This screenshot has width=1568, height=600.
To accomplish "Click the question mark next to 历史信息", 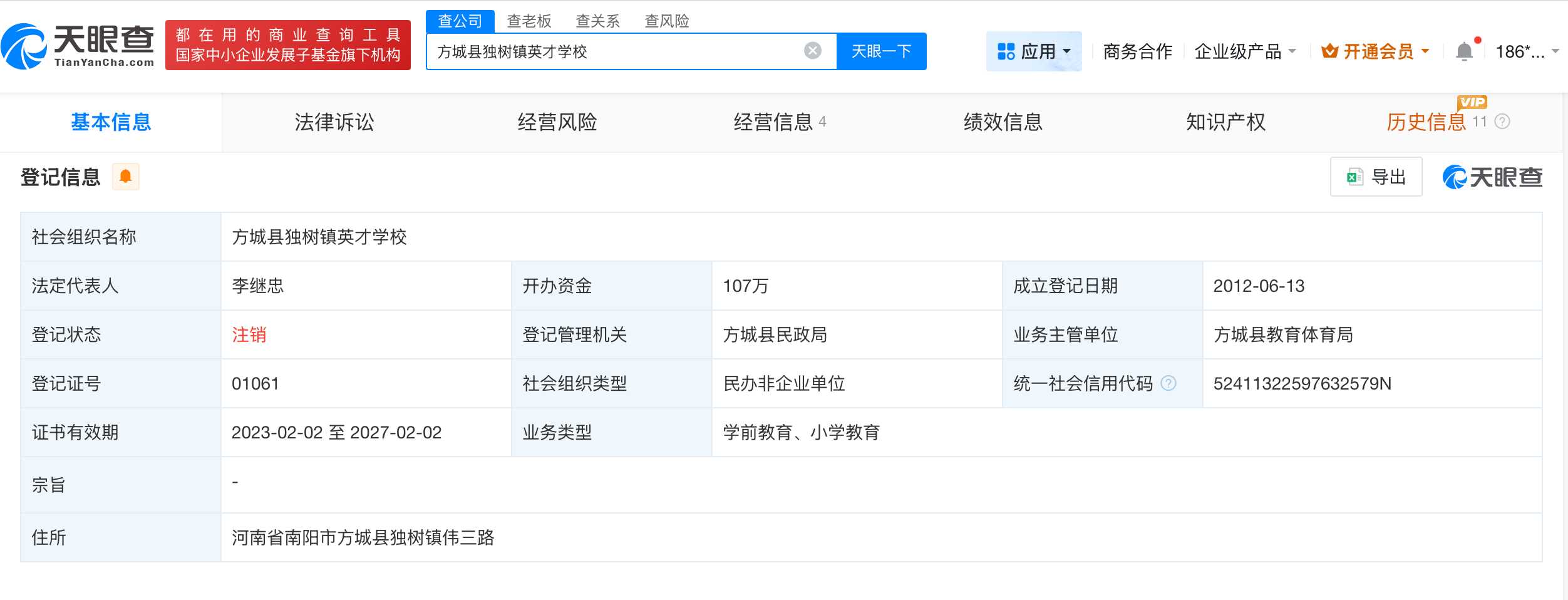I will pos(1504,123).
